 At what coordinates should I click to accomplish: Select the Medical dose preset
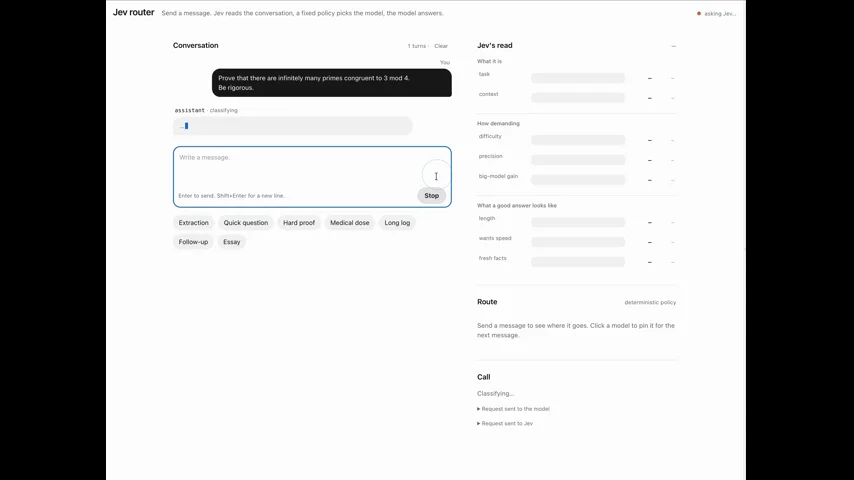point(350,223)
